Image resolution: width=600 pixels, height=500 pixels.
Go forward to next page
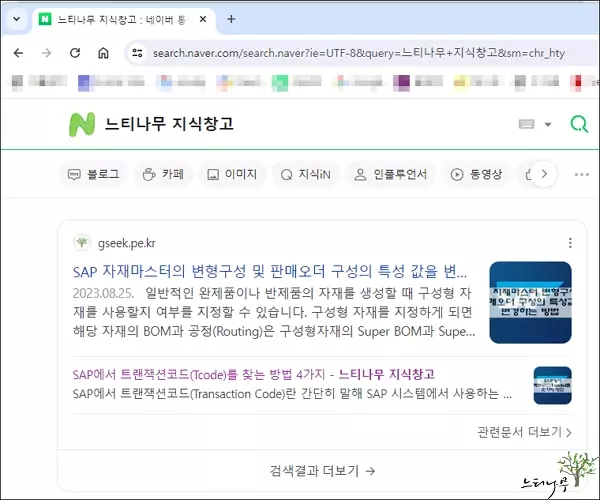[46, 53]
